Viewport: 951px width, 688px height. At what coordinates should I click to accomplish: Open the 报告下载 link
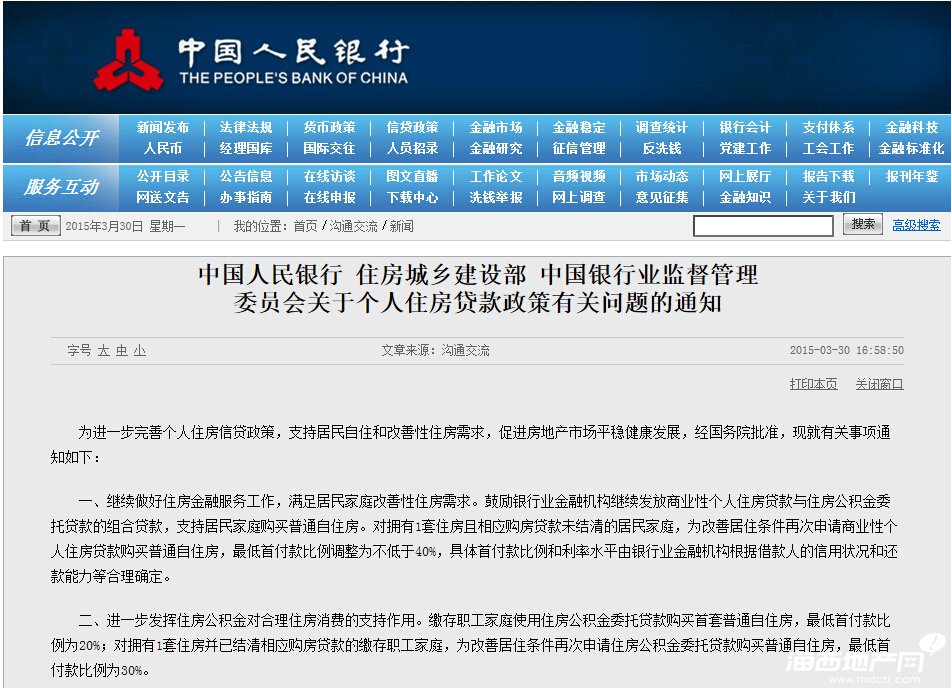click(828, 177)
